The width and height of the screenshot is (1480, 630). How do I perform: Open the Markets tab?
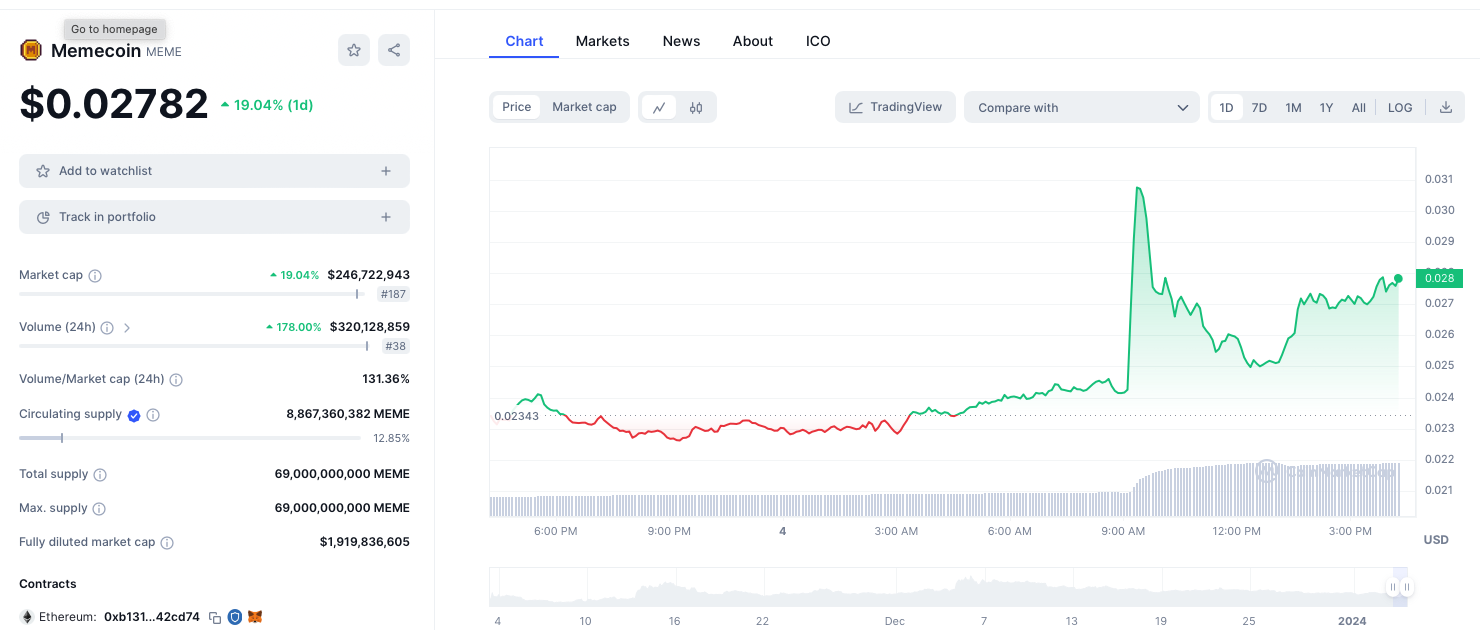coord(602,41)
